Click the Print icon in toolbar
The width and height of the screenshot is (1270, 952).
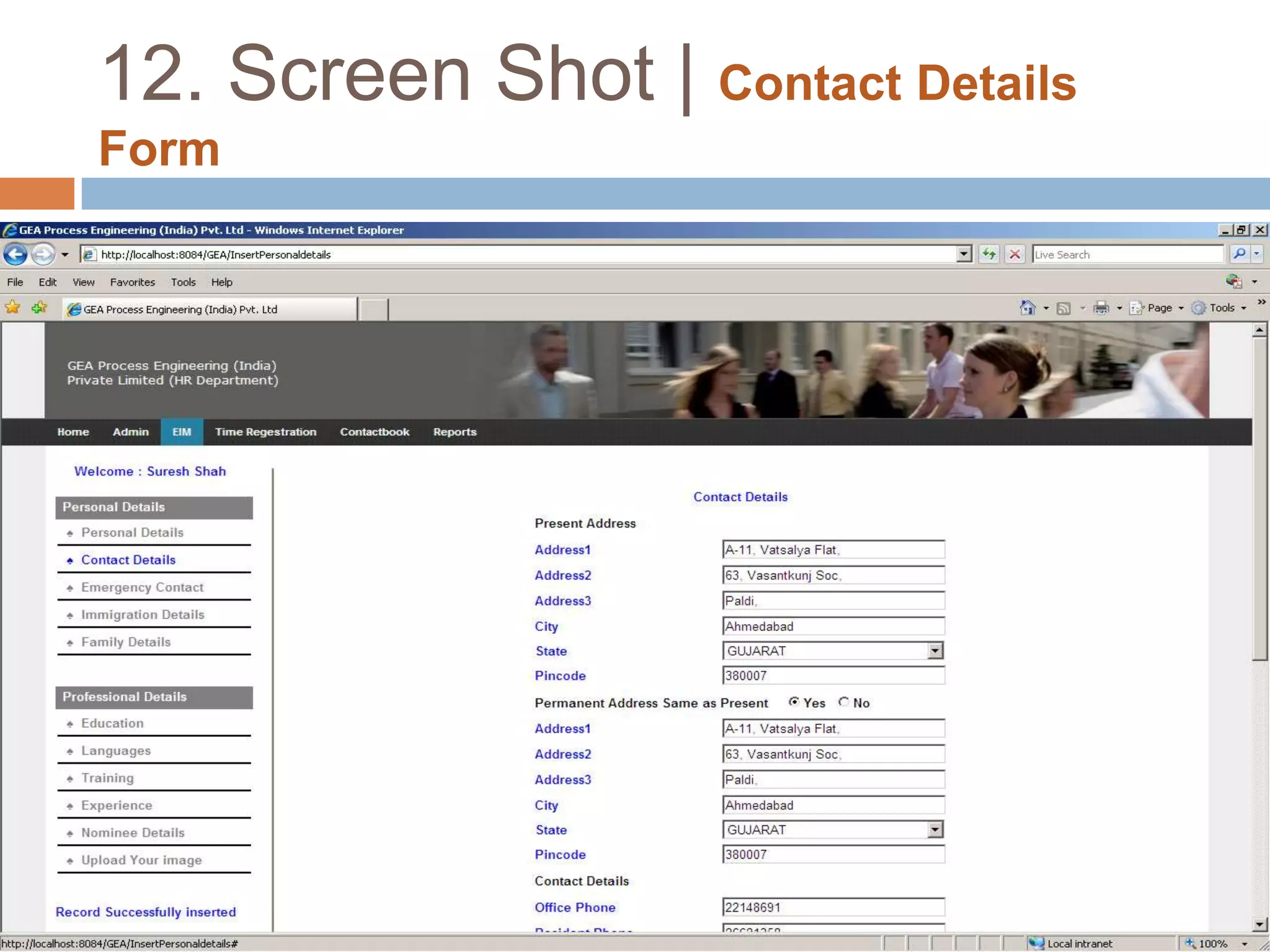tap(1101, 308)
